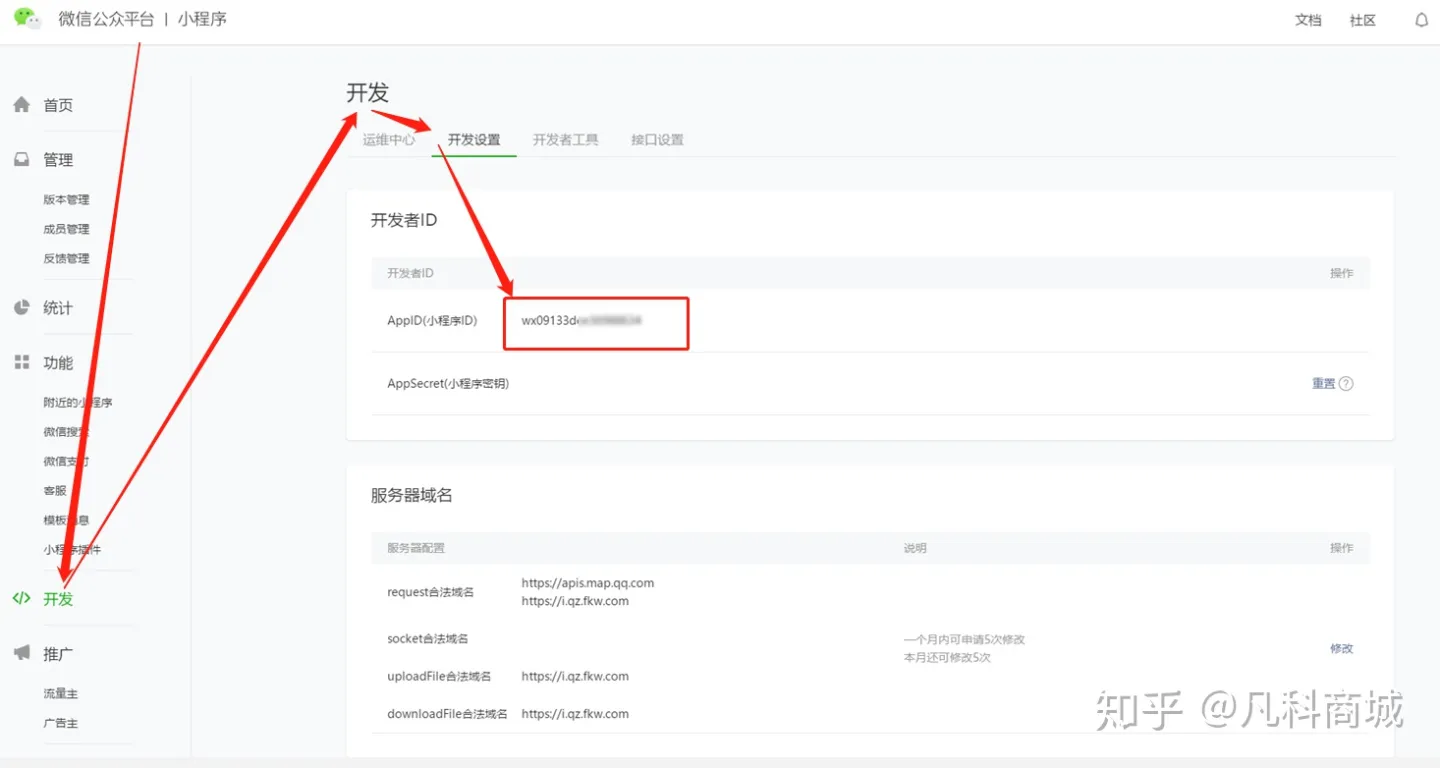Click the WeChat logo icon

pos(26,19)
